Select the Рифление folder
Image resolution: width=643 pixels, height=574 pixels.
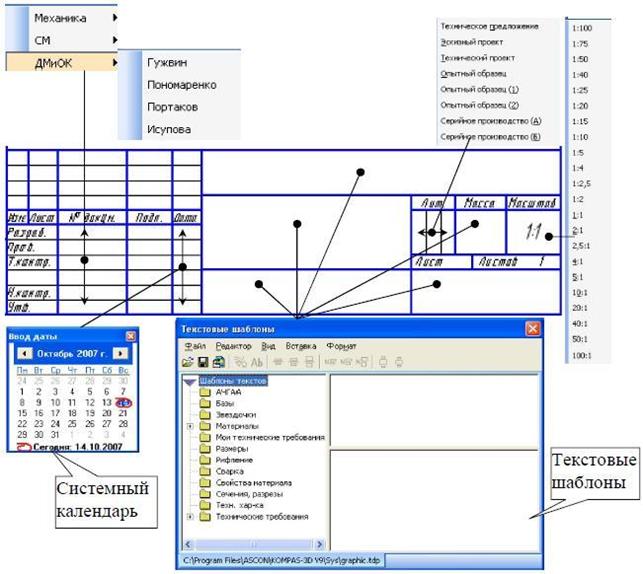234,460
